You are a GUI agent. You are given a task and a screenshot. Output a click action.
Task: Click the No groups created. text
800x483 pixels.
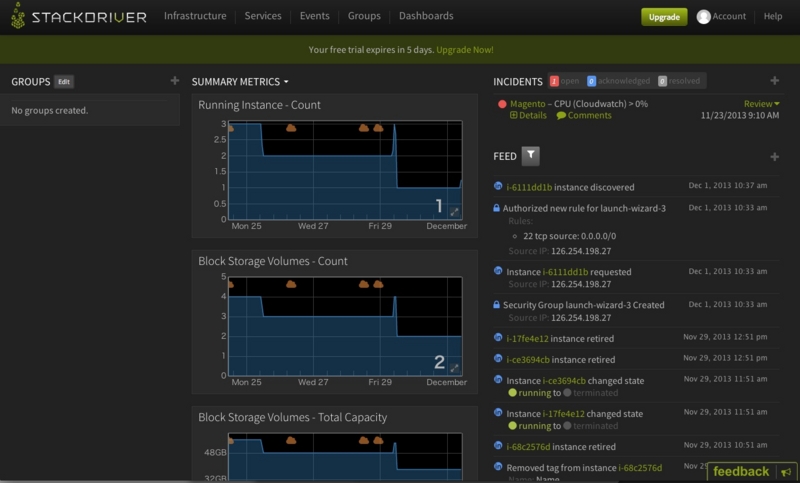49,110
